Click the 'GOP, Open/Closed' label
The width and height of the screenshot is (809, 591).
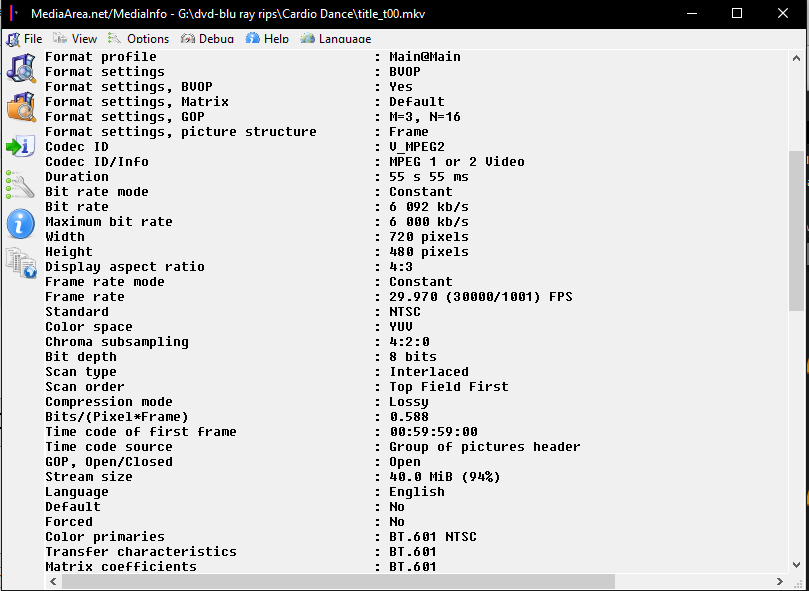(x=109, y=461)
